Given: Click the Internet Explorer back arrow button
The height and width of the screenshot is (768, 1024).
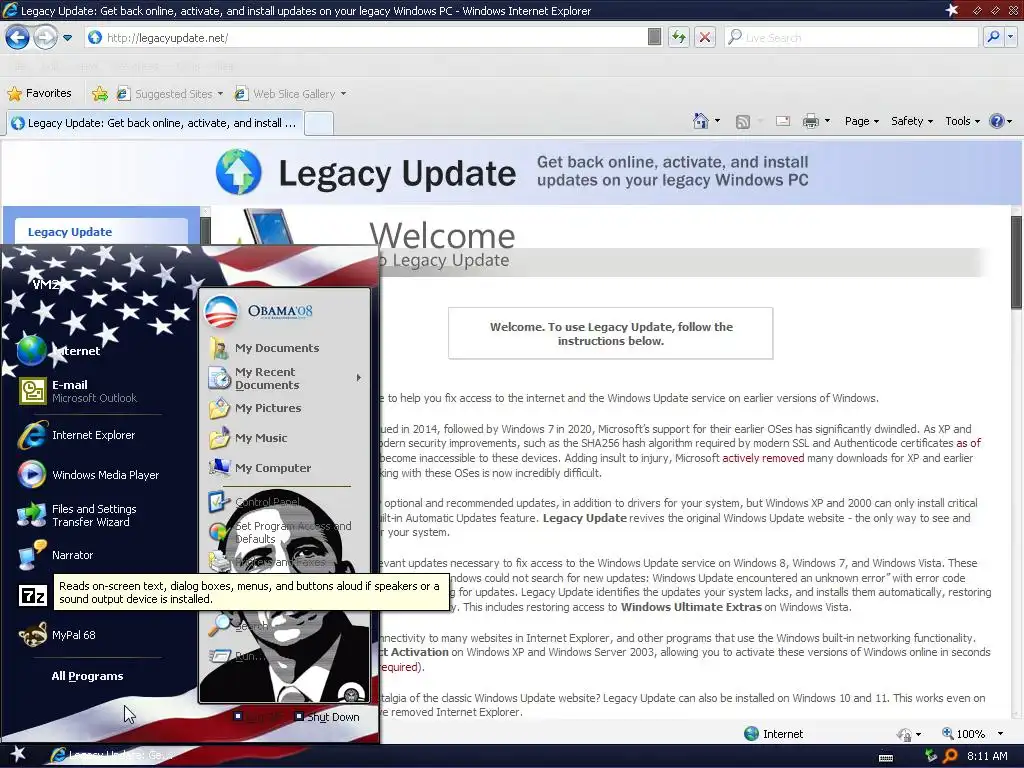Looking at the screenshot, I should (x=17, y=37).
